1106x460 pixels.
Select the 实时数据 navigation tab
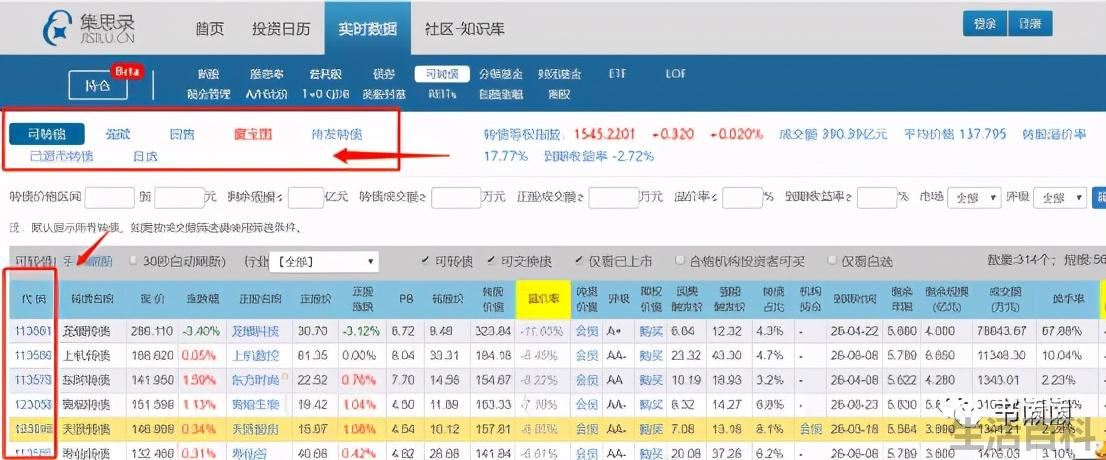367,29
